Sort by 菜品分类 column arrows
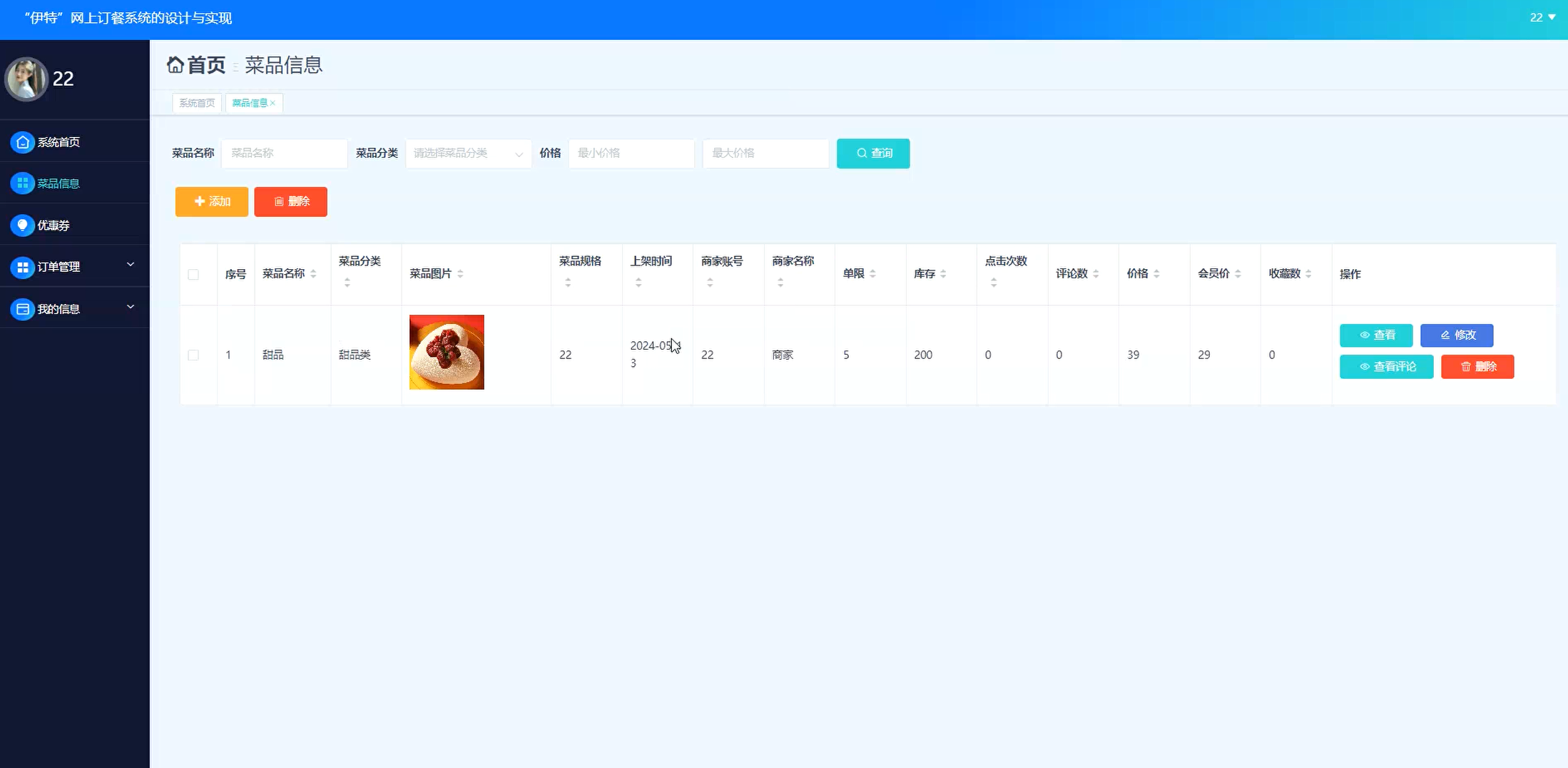 347,283
